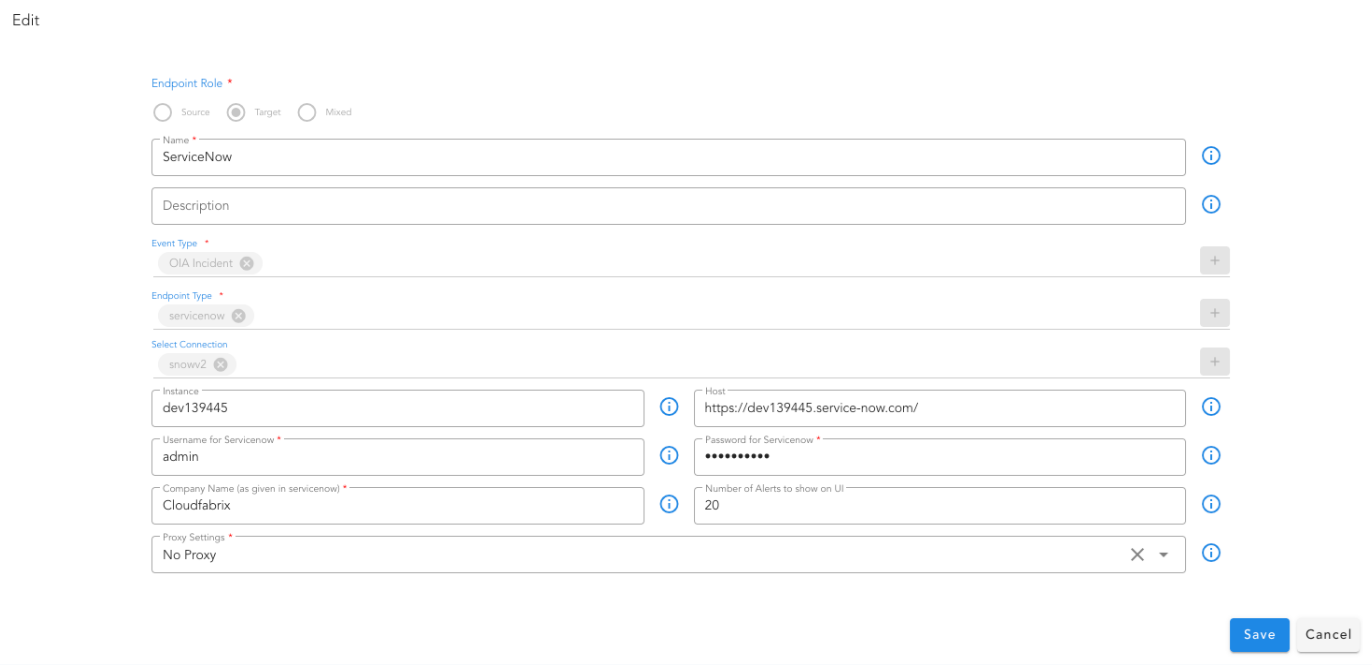This screenshot has width=1372, height=665.
Task: Remove the snowv2 connection chip
Action: [221, 365]
